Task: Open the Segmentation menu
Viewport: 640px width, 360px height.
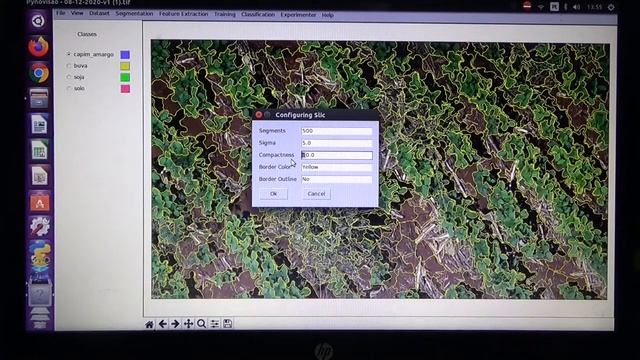Action: click(x=134, y=13)
